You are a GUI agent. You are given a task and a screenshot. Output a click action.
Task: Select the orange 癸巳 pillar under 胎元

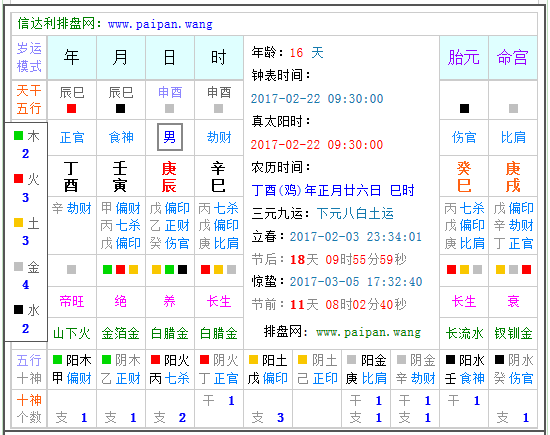464,176
